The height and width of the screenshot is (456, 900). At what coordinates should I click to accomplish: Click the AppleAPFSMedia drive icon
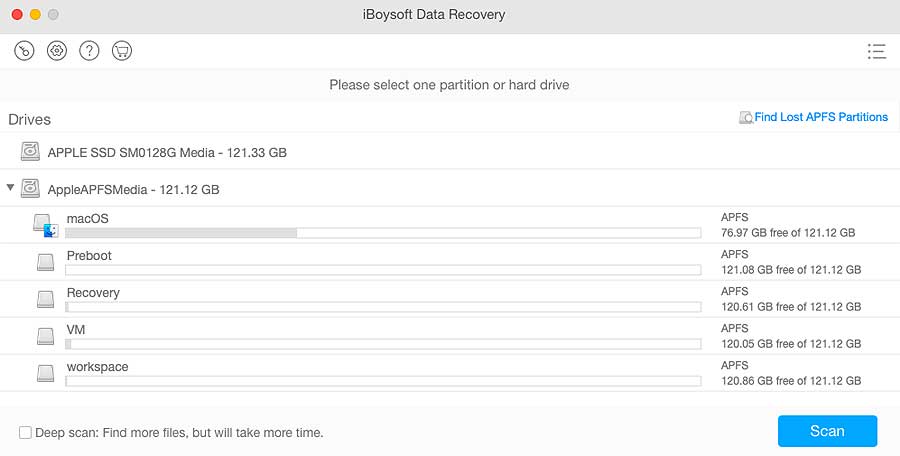pos(30,188)
